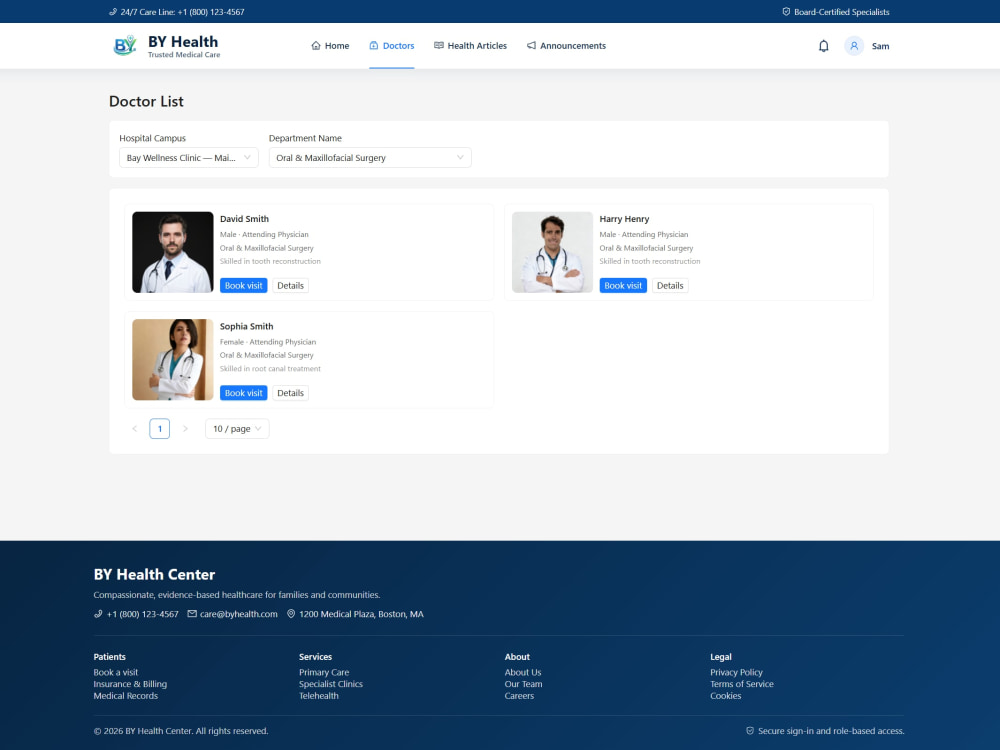Image resolution: width=1000 pixels, height=750 pixels.
Task: Click the BY Health brand title
Action: pyautogui.click(x=183, y=41)
